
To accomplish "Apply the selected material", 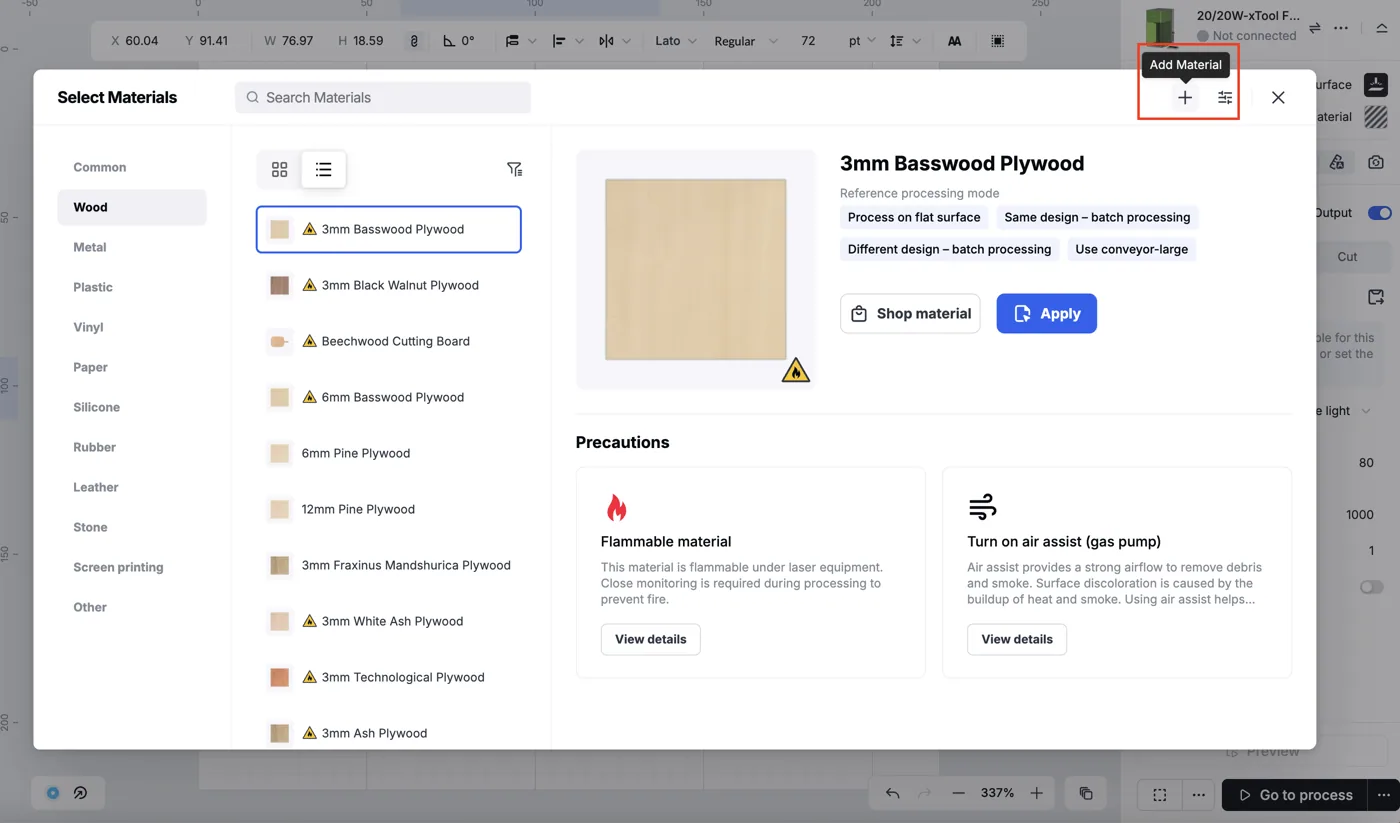I will click(x=1046, y=313).
